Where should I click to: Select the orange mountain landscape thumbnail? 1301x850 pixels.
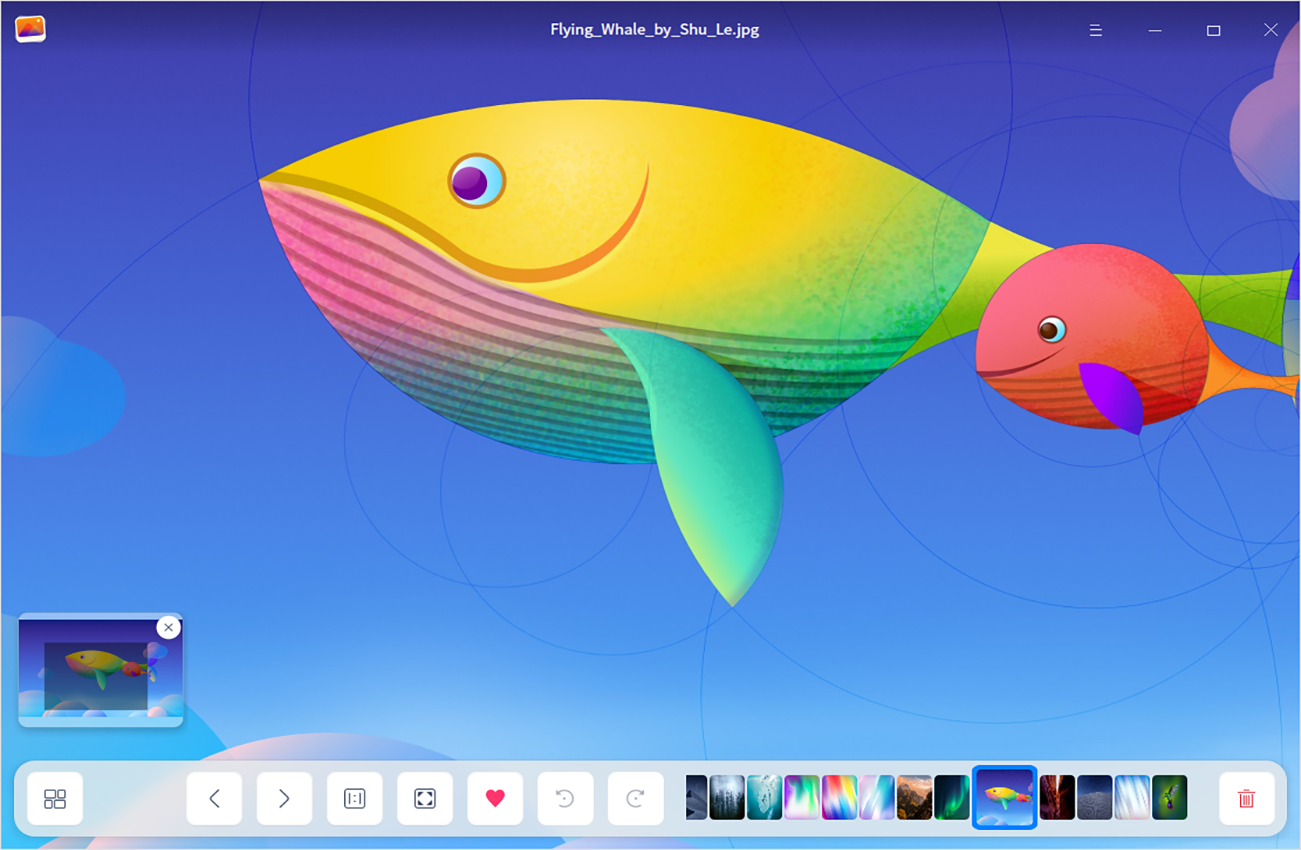[914, 798]
